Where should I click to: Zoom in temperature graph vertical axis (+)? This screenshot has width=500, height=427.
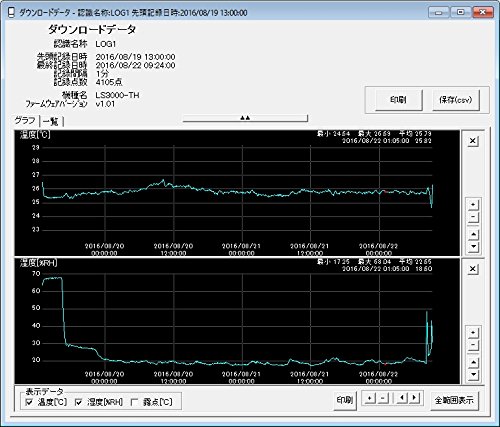coord(473,204)
